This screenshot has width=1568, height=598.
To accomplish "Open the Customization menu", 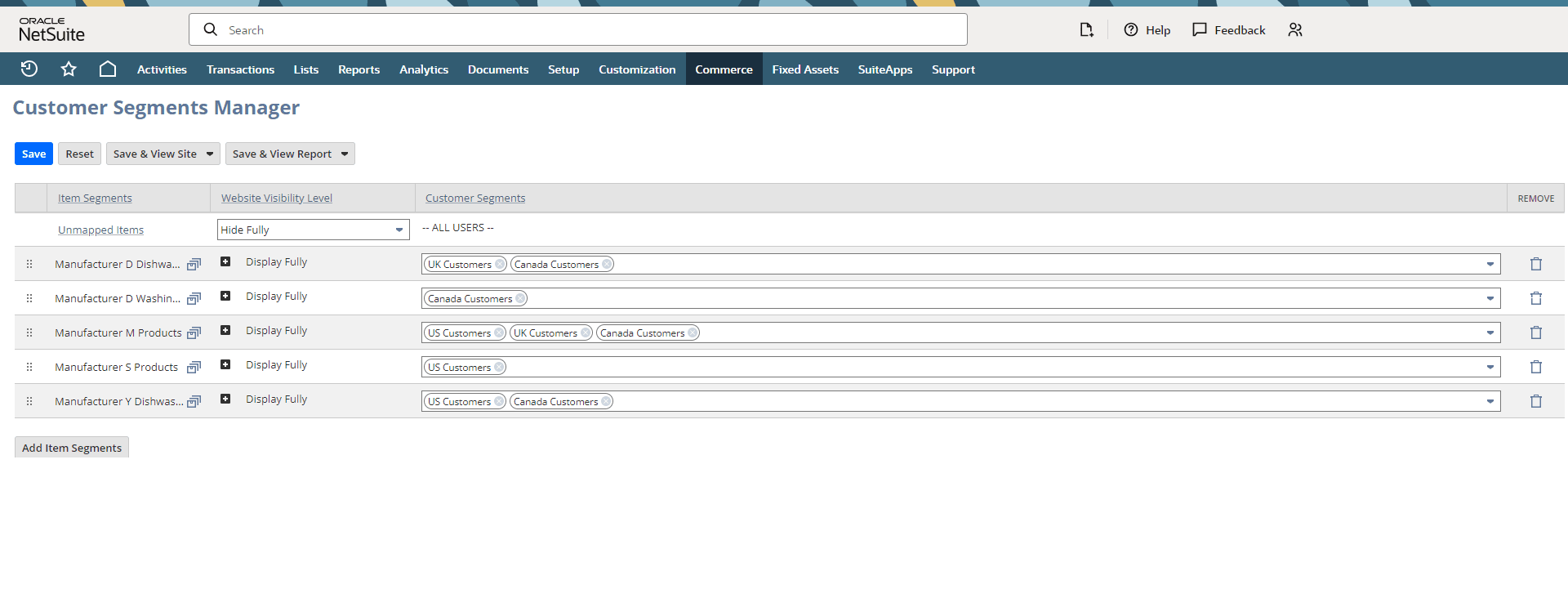I will point(637,69).
